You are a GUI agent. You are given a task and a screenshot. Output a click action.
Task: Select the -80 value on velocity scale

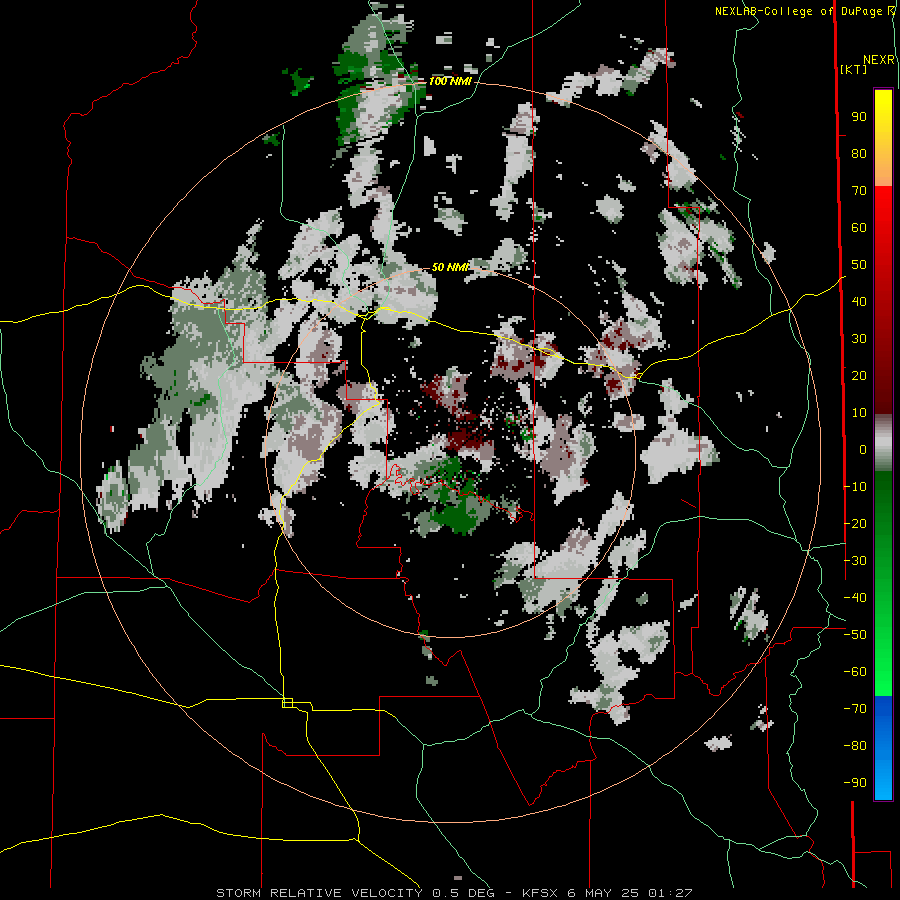(x=855, y=746)
